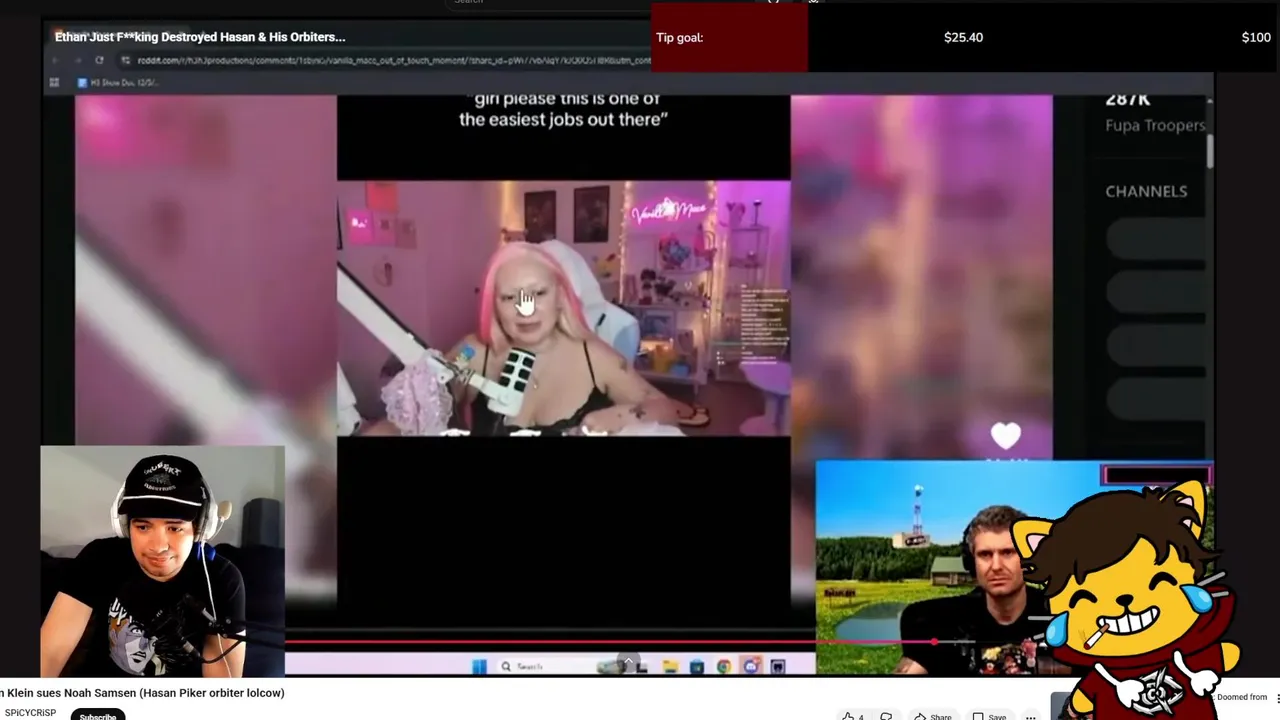Click the $100 tip goal value
This screenshot has width=1280, height=720.
coord(1256,37)
